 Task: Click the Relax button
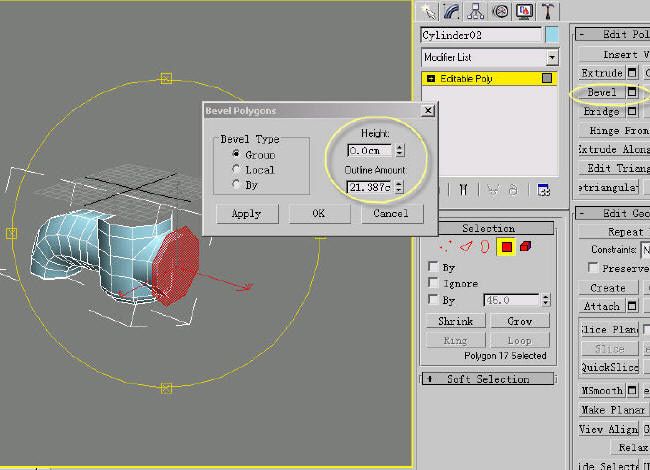click(x=629, y=448)
